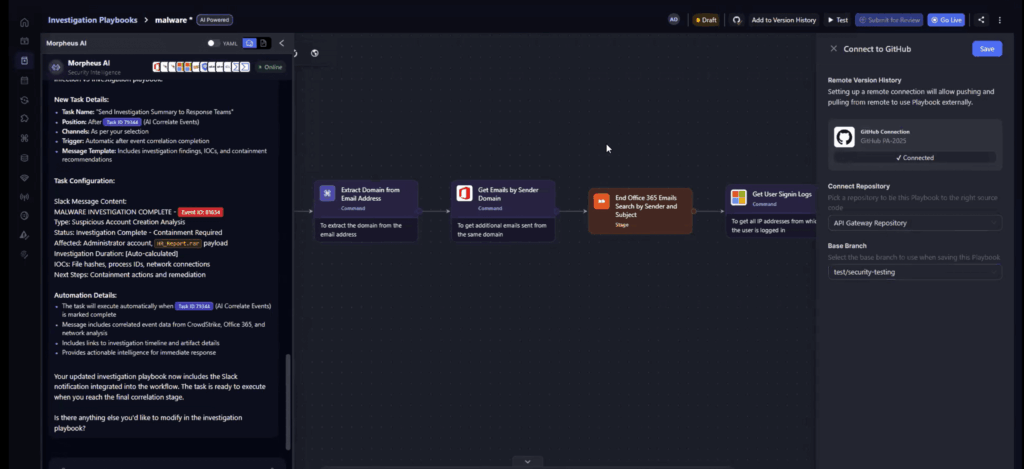Click the Office icon on Get Emails node
This screenshot has height=469, width=1024.
coord(464,193)
